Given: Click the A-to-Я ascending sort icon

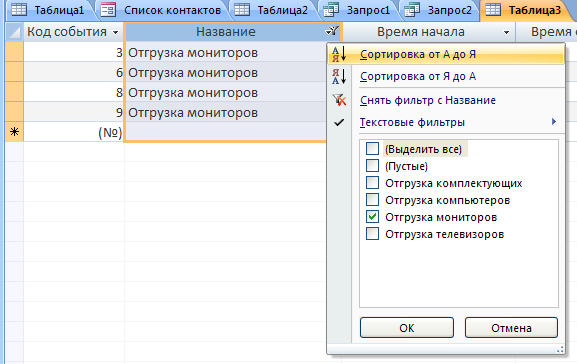Looking at the screenshot, I should pos(339,54).
